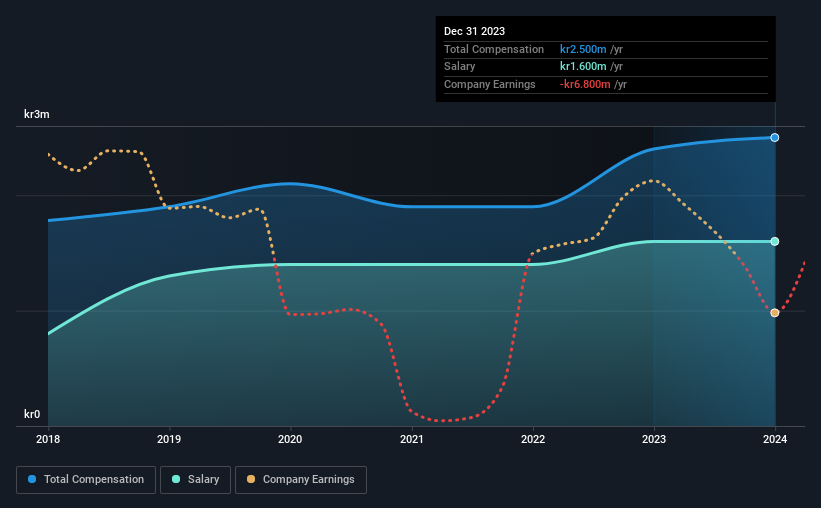Click the Salary row label in tooltip
Viewport: 821px width, 508px height.
click(x=459, y=67)
